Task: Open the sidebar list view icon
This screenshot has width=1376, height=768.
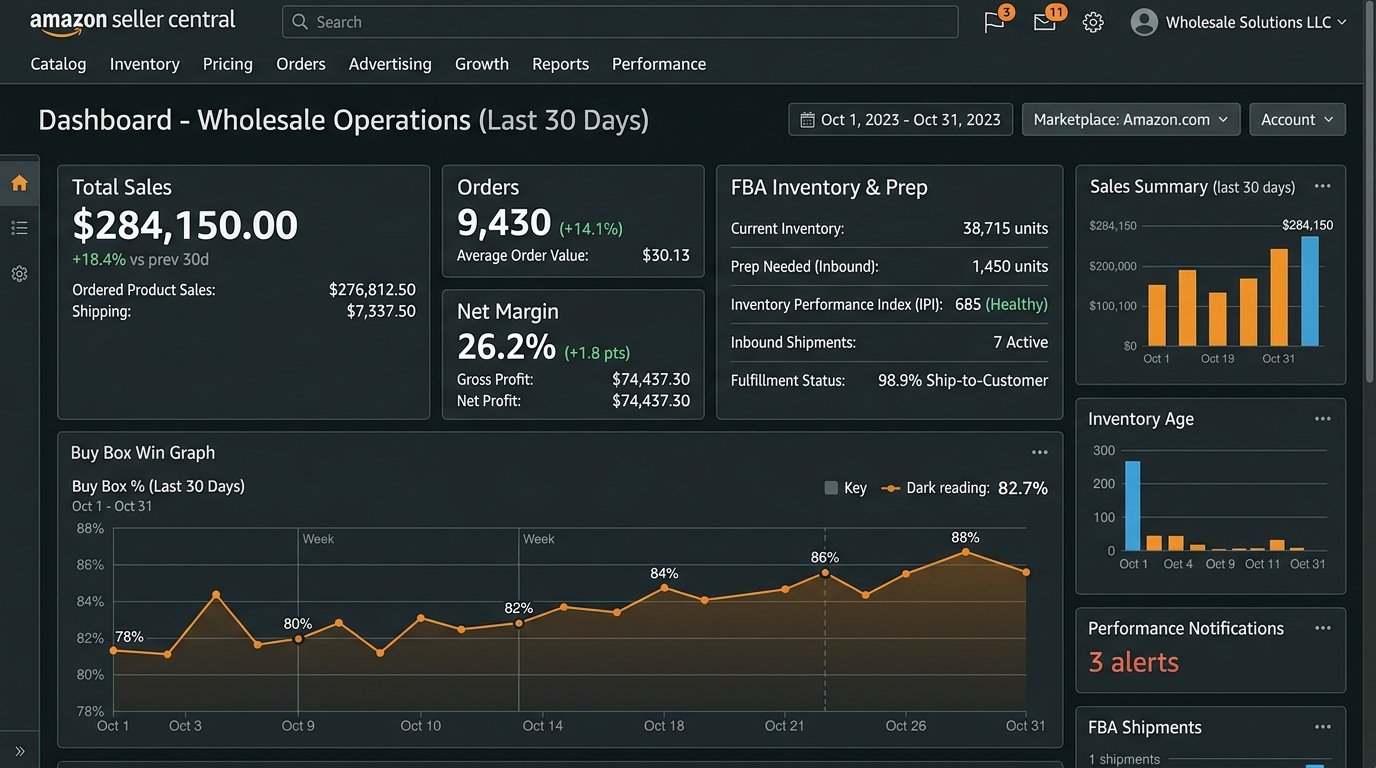Action: pos(19,228)
